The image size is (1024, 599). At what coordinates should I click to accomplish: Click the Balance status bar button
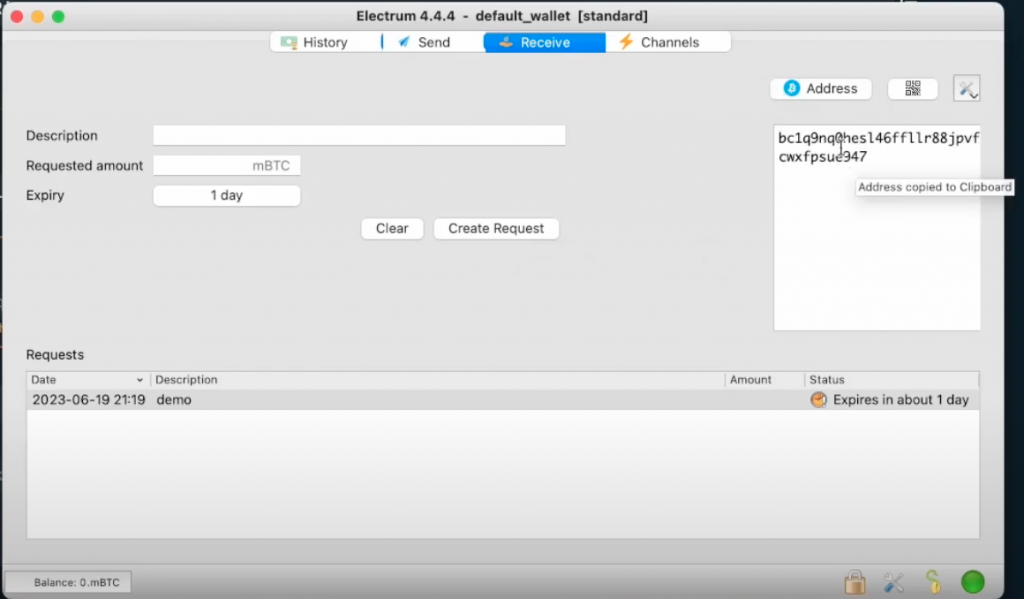(68, 582)
